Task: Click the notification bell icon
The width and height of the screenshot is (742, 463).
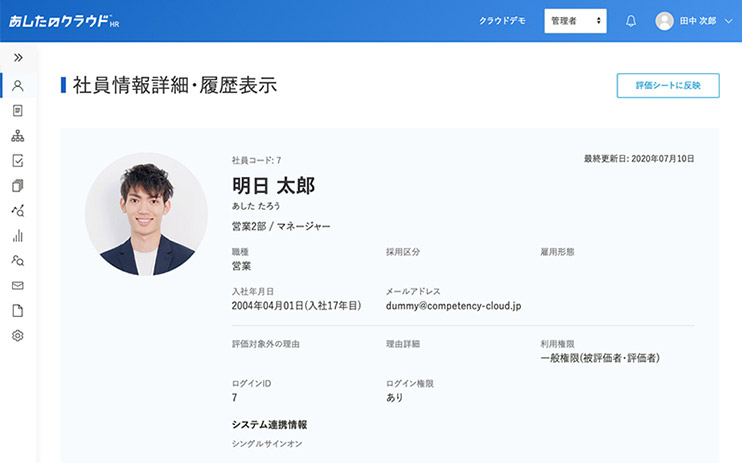Action: pyautogui.click(x=631, y=21)
